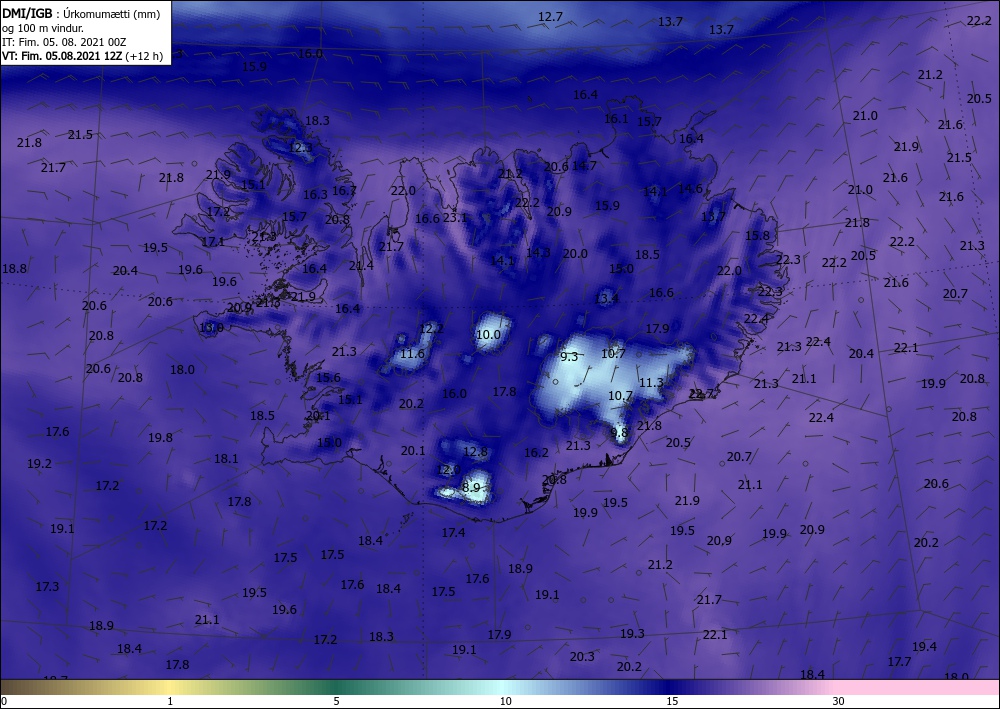Click the 17.3 value in the southwest ocean

tap(47, 586)
